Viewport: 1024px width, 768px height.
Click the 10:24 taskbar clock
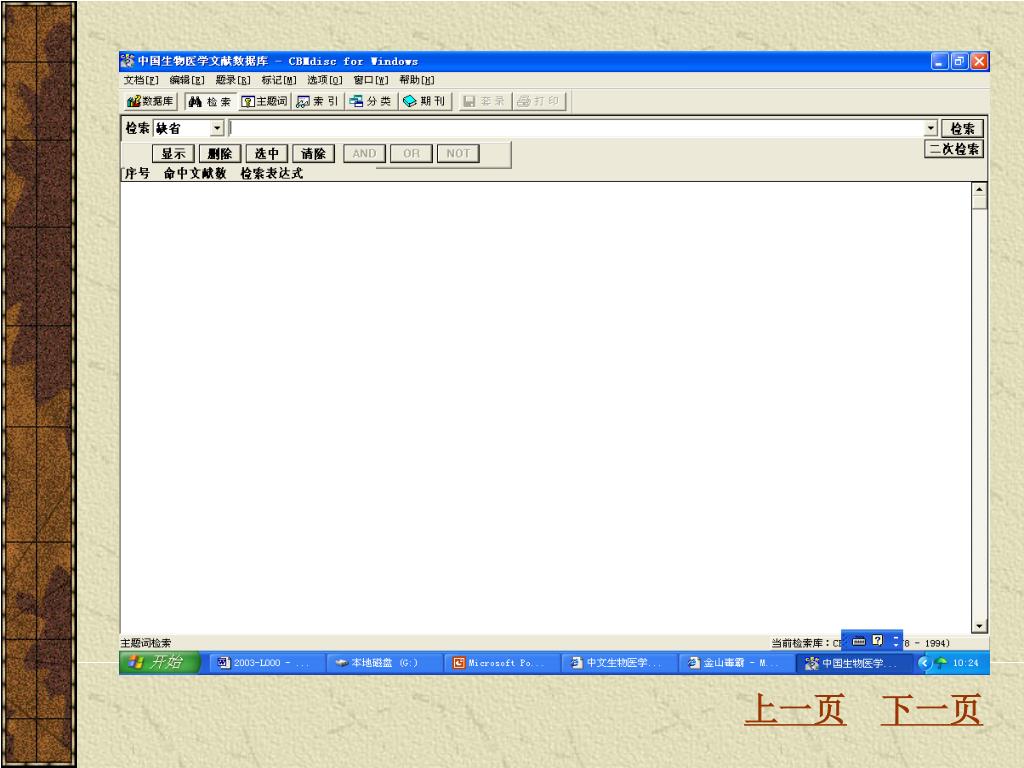click(x=965, y=663)
